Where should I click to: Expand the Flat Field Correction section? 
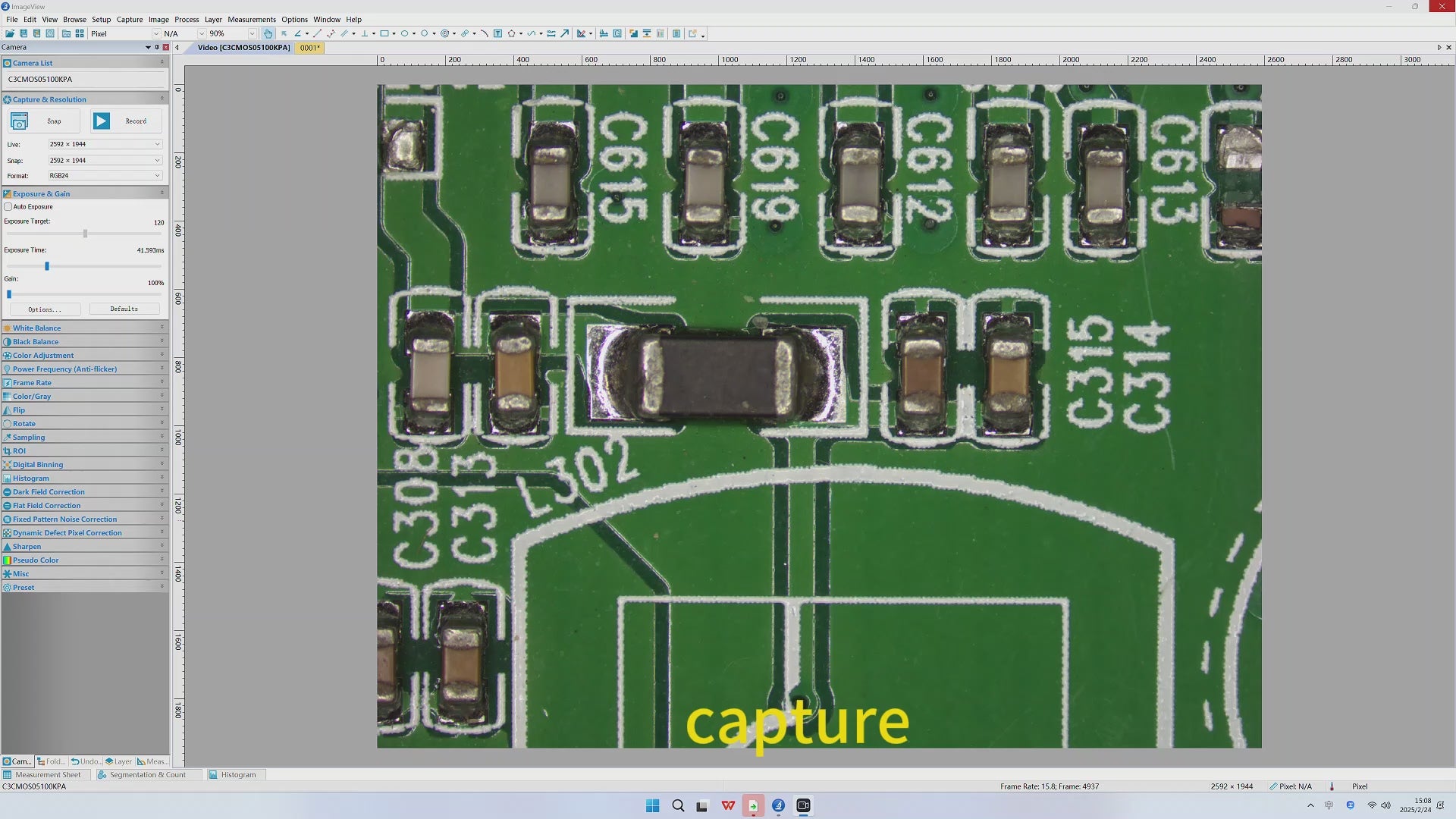[x=84, y=505]
